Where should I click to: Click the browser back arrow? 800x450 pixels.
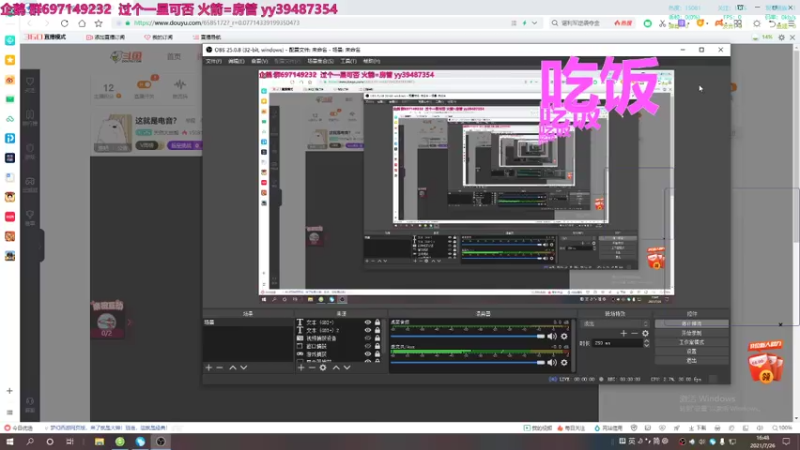click(x=30, y=23)
